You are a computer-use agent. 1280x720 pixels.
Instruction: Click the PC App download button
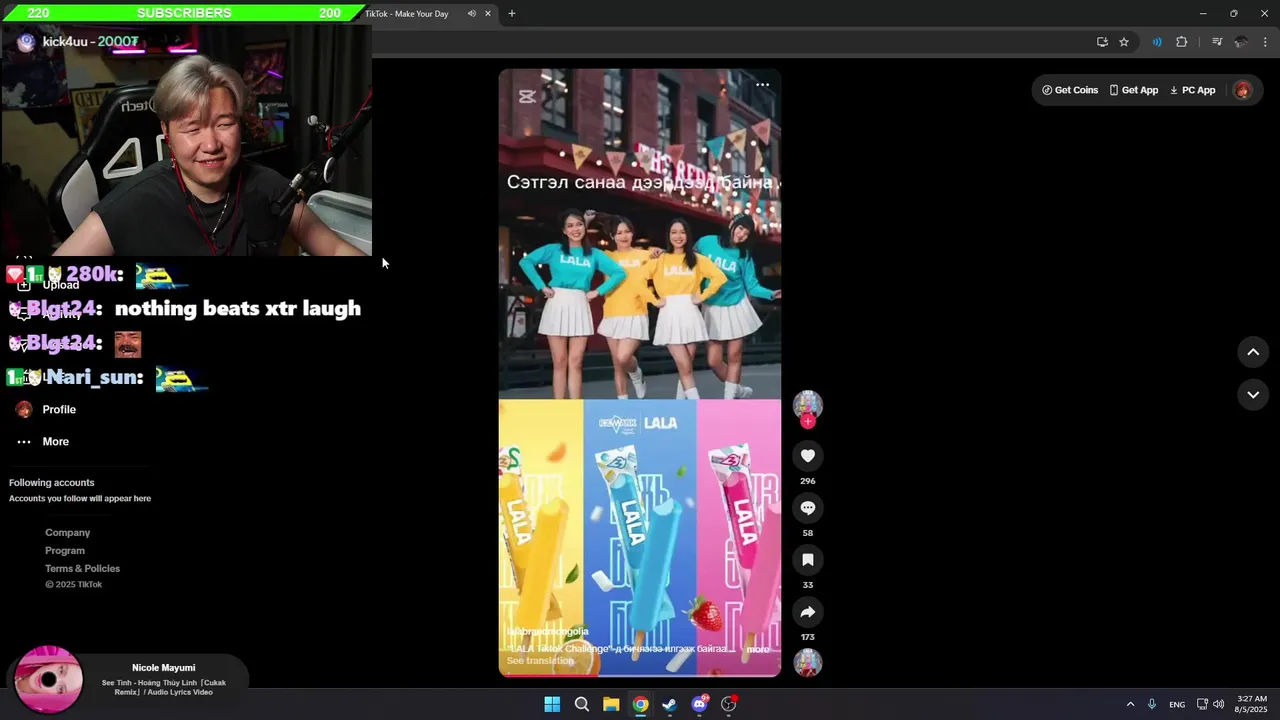[1193, 90]
